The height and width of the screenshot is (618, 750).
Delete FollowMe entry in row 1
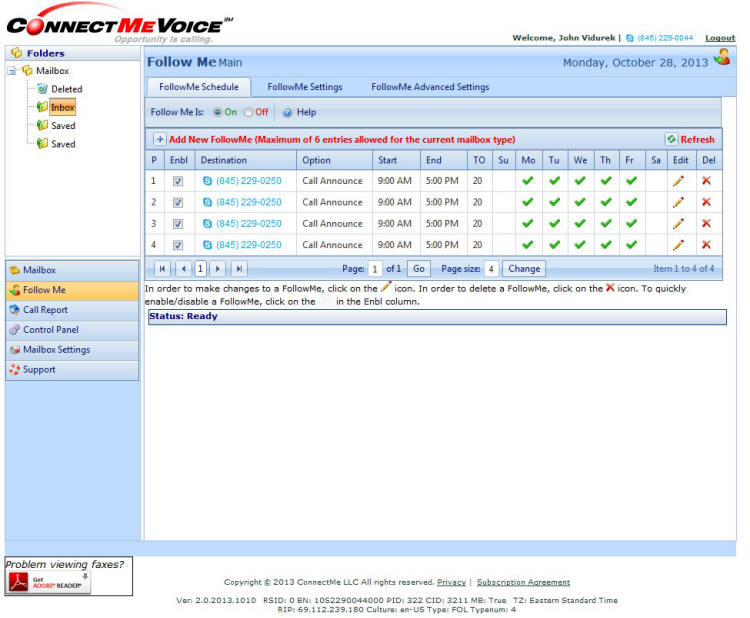706,181
